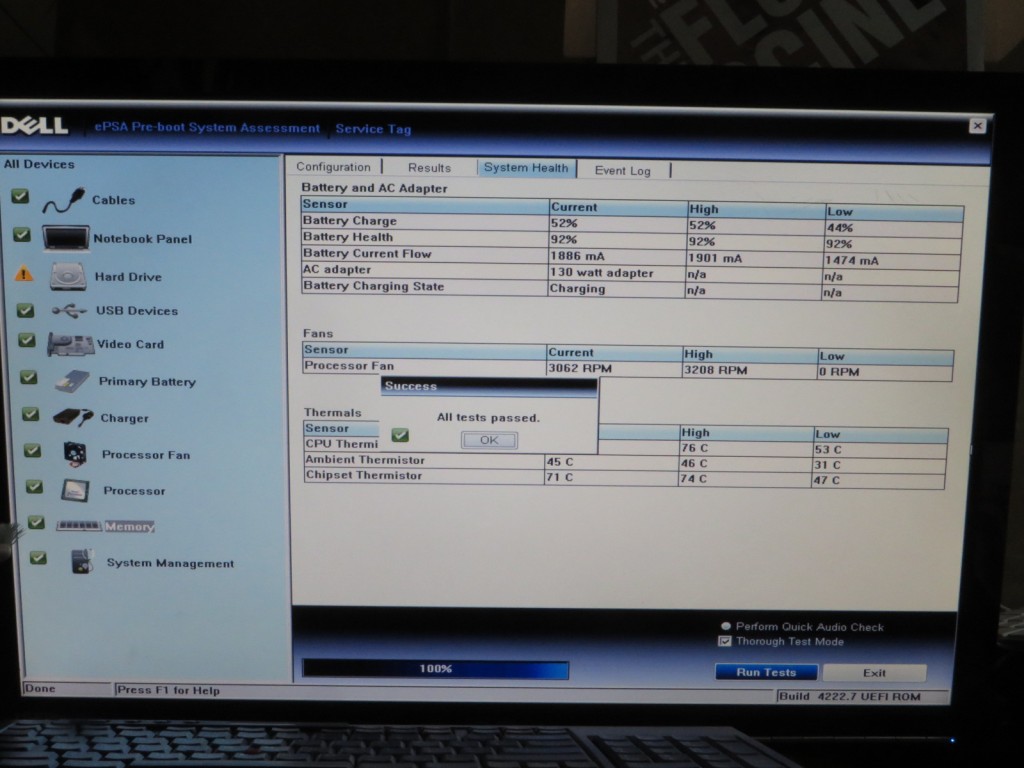Toggle the Primary Battery status checkmark
The image size is (1024, 768).
tap(29, 377)
